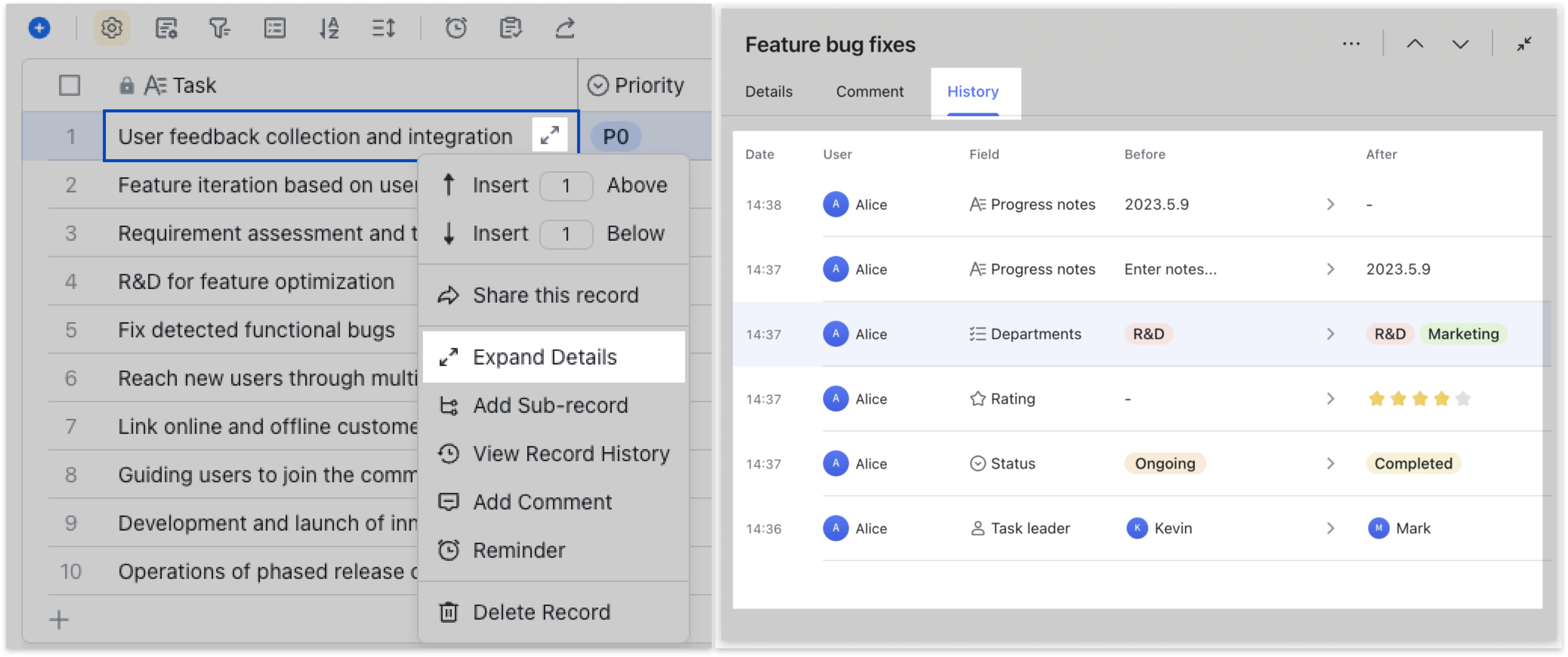Expand the Task leader change row arrow

click(1330, 528)
